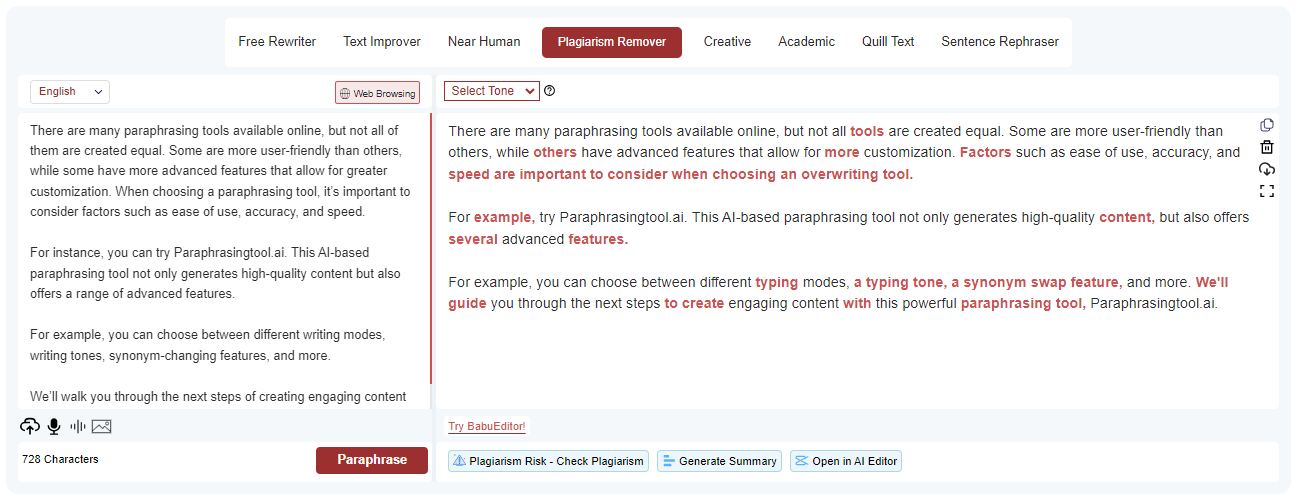
Task: Open the Sentence Rephraser tab
Action: (x=999, y=42)
